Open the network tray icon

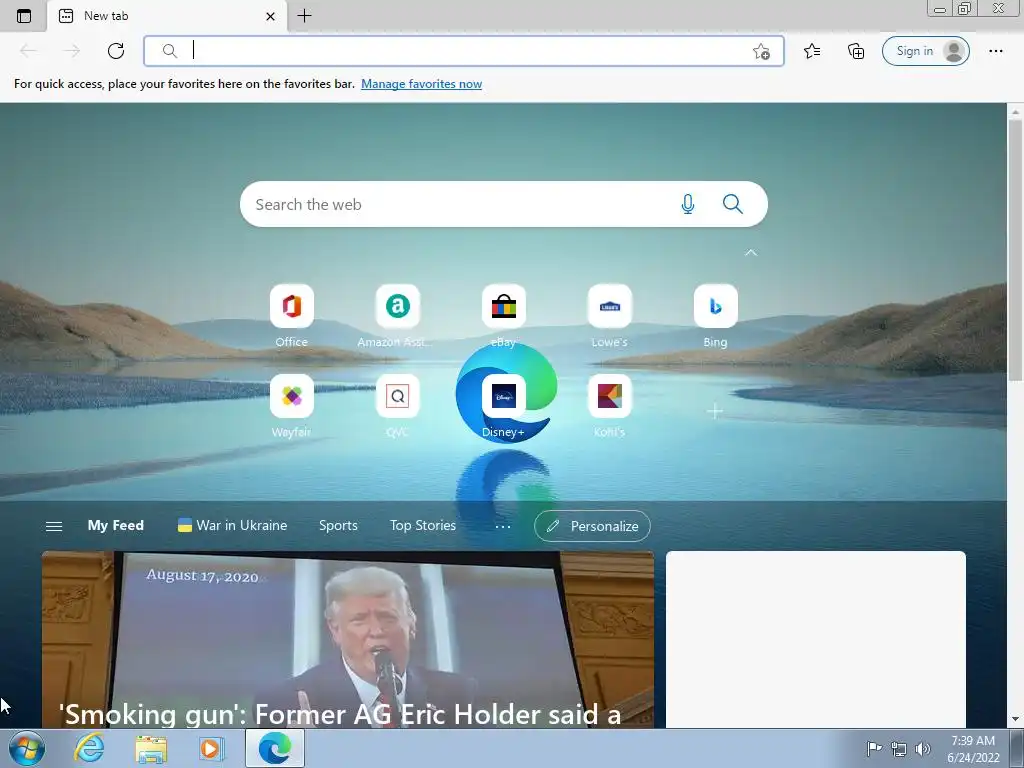coord(899,749)
